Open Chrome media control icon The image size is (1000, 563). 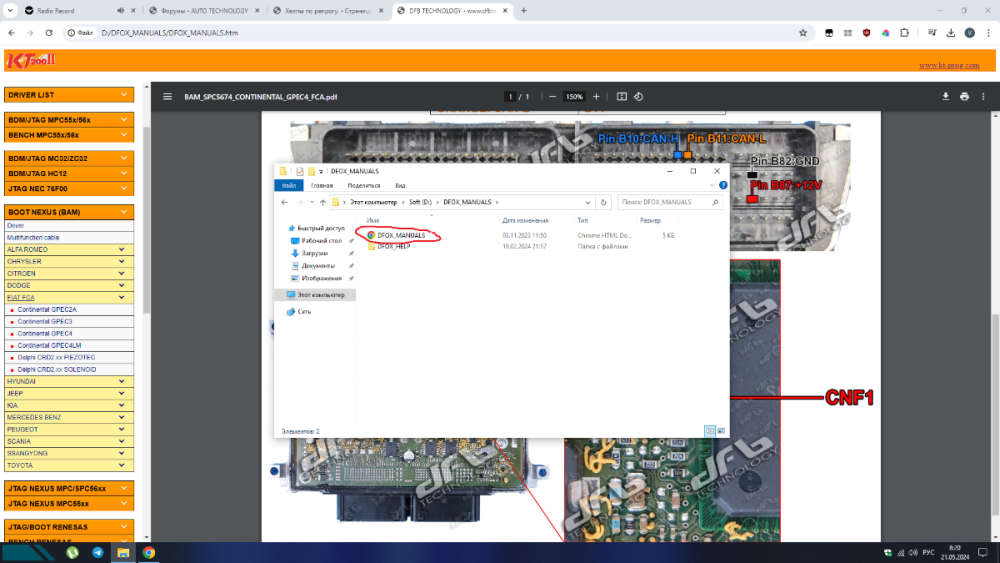coord(932,33)
